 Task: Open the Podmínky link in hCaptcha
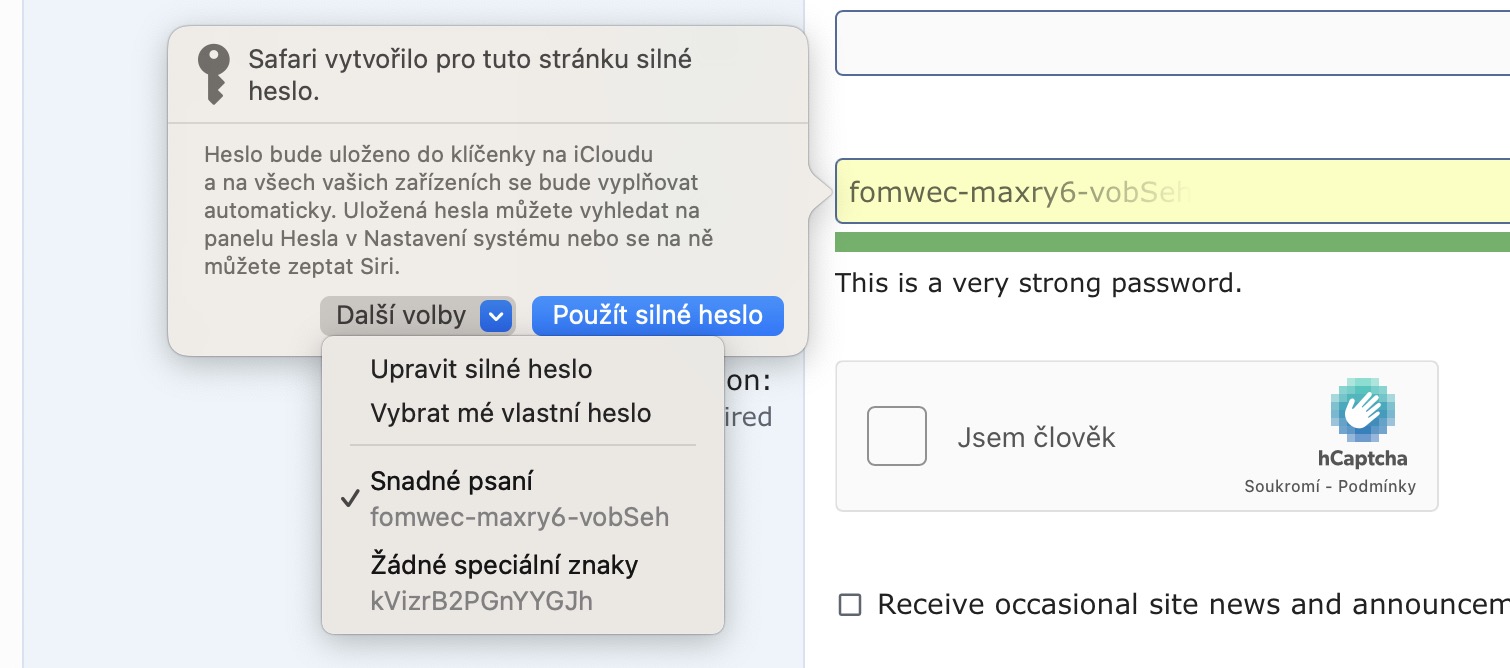[1378, 487]
